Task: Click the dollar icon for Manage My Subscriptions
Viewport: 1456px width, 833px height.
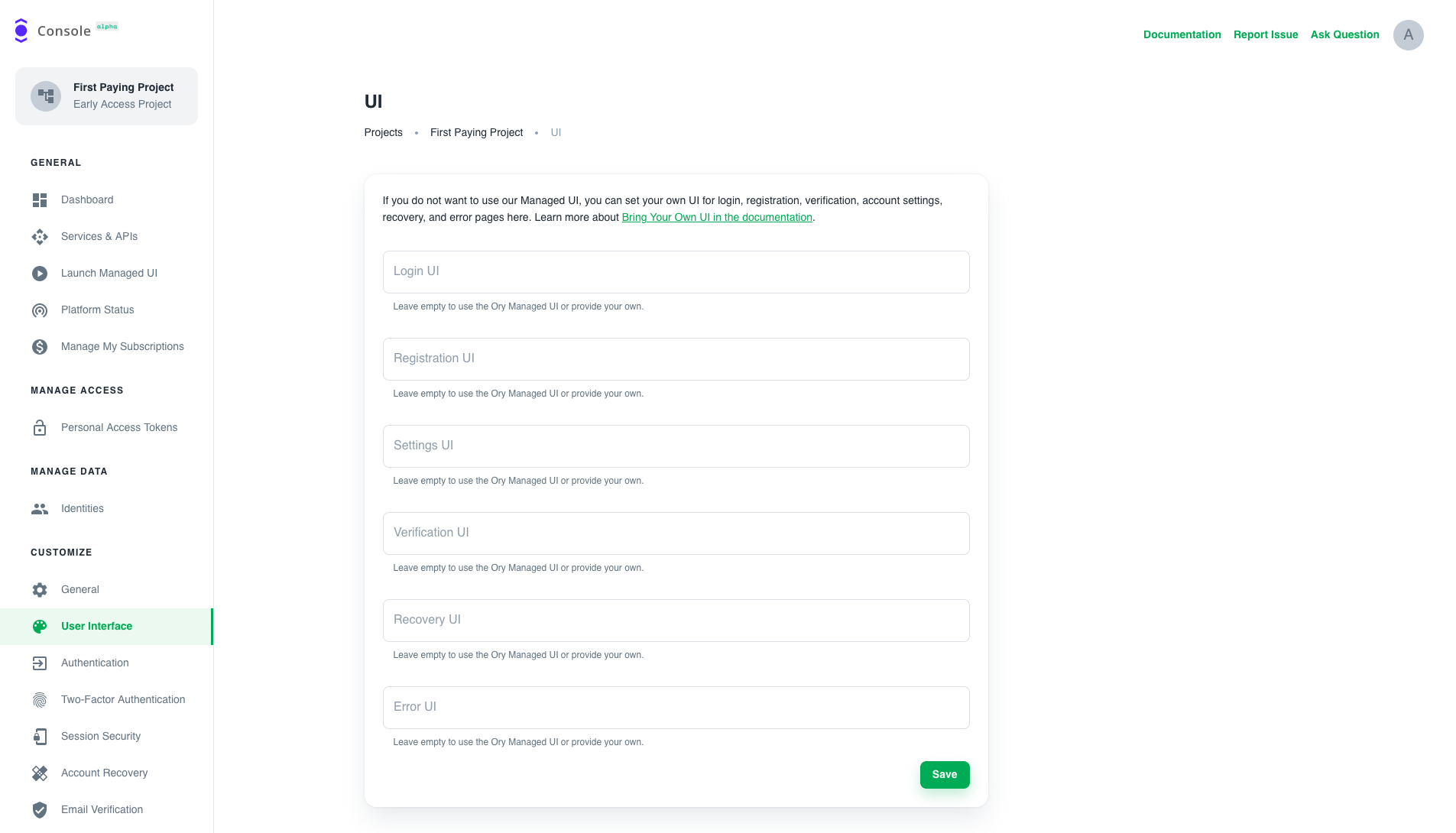Action: coord(40,347)
